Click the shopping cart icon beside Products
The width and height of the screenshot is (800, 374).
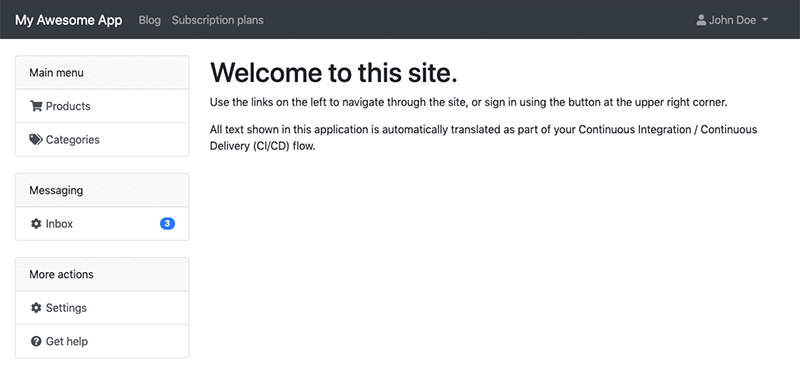tap(36, 106)
